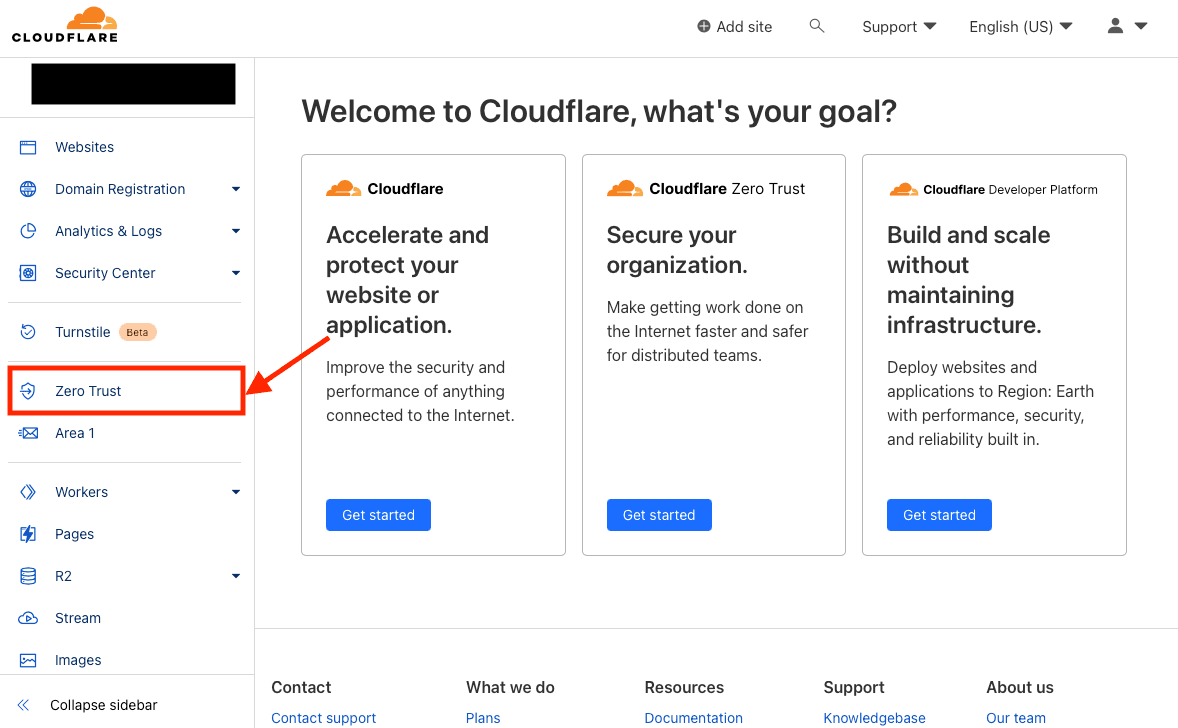Expand the R2 submenu arrow
This screenshot has height=728, width=1178.
coord(236,576)
